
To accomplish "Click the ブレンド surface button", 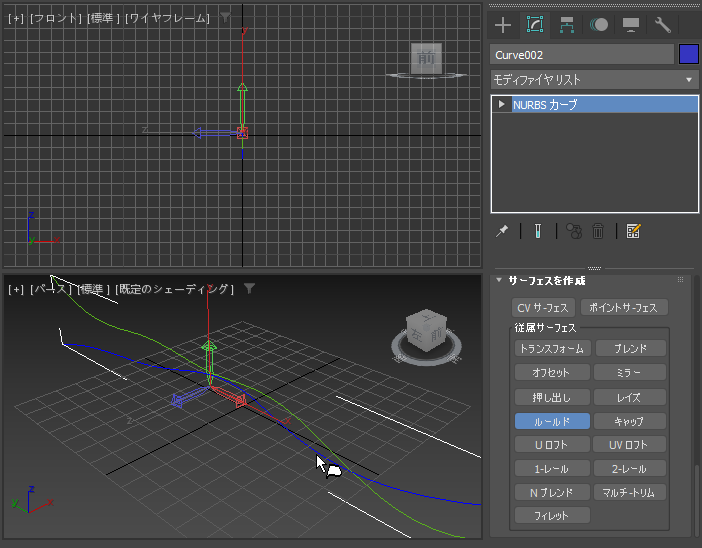I will coord(630,348).
